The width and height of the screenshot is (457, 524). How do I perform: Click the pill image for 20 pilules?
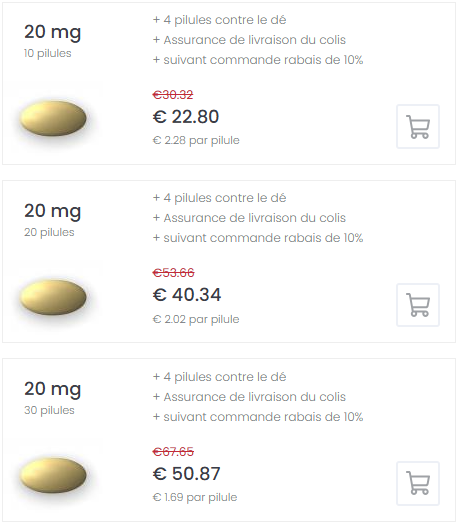[x=53, y=297]
